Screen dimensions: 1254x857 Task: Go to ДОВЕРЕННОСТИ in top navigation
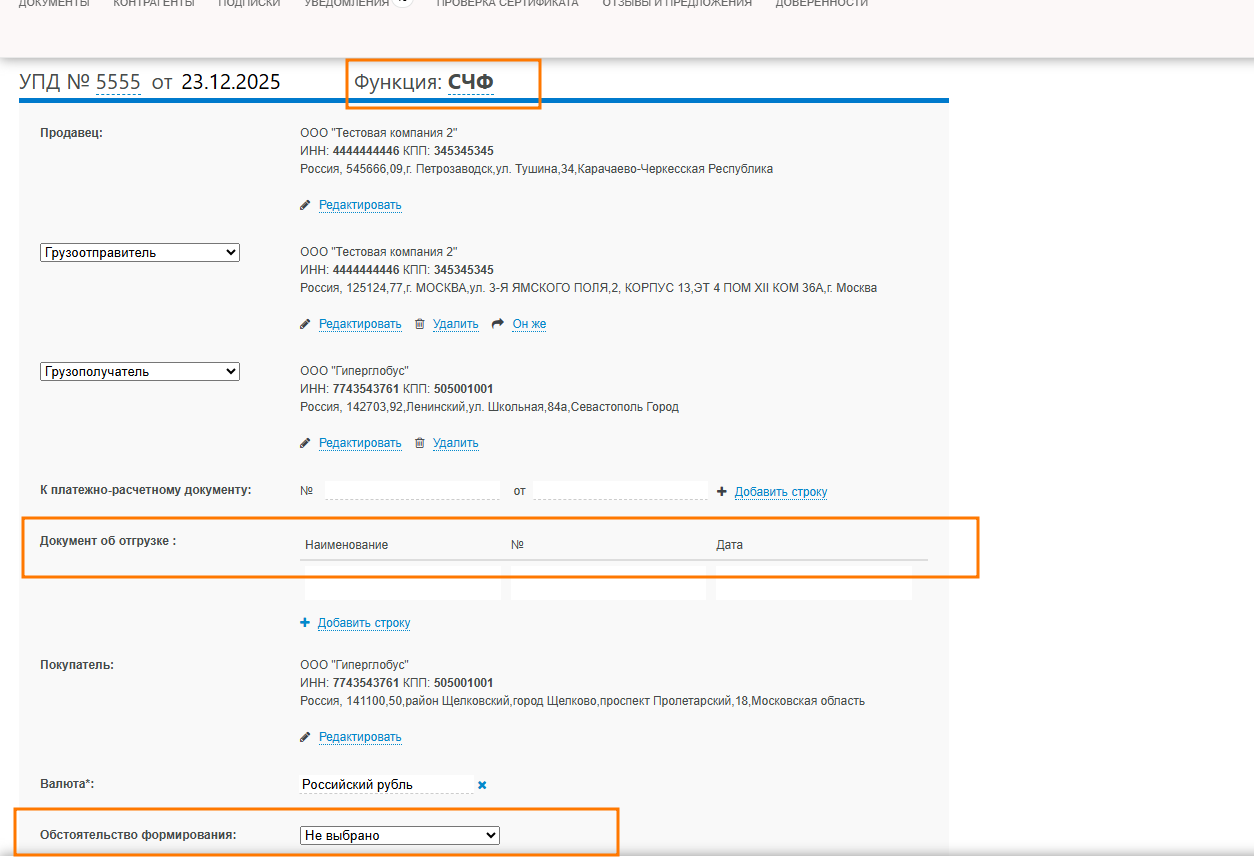(822, 4)
